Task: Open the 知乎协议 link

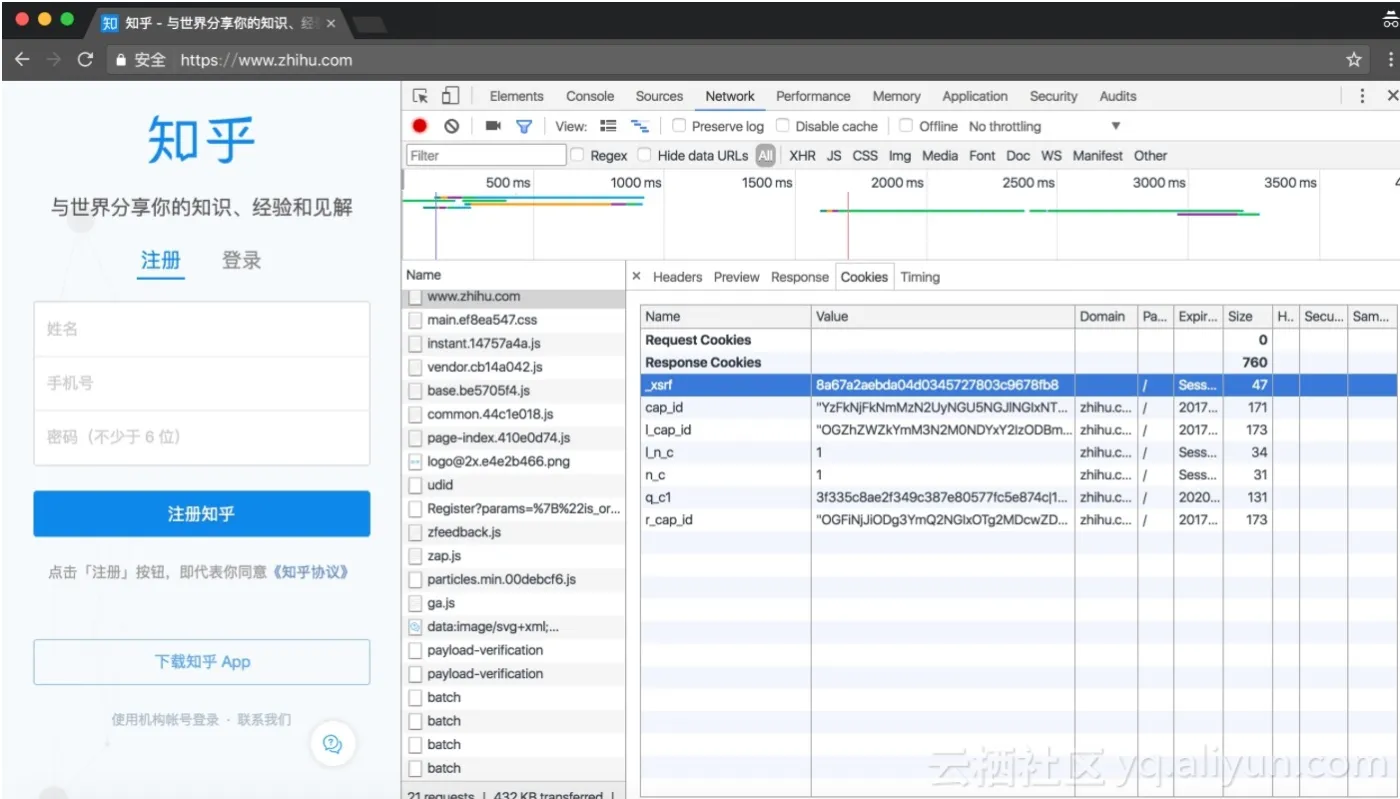Action: [310, 572]
